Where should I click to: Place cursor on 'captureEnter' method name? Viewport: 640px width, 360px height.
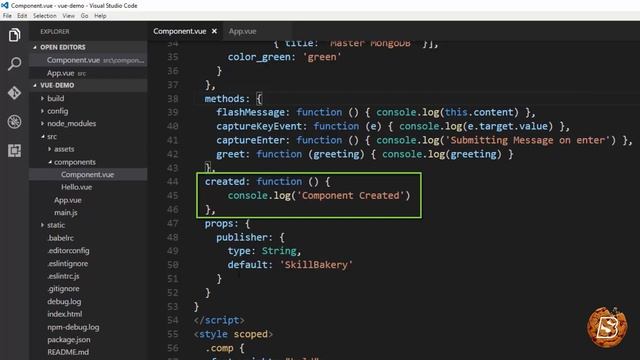pyautogui.click(x=251, y=140)
